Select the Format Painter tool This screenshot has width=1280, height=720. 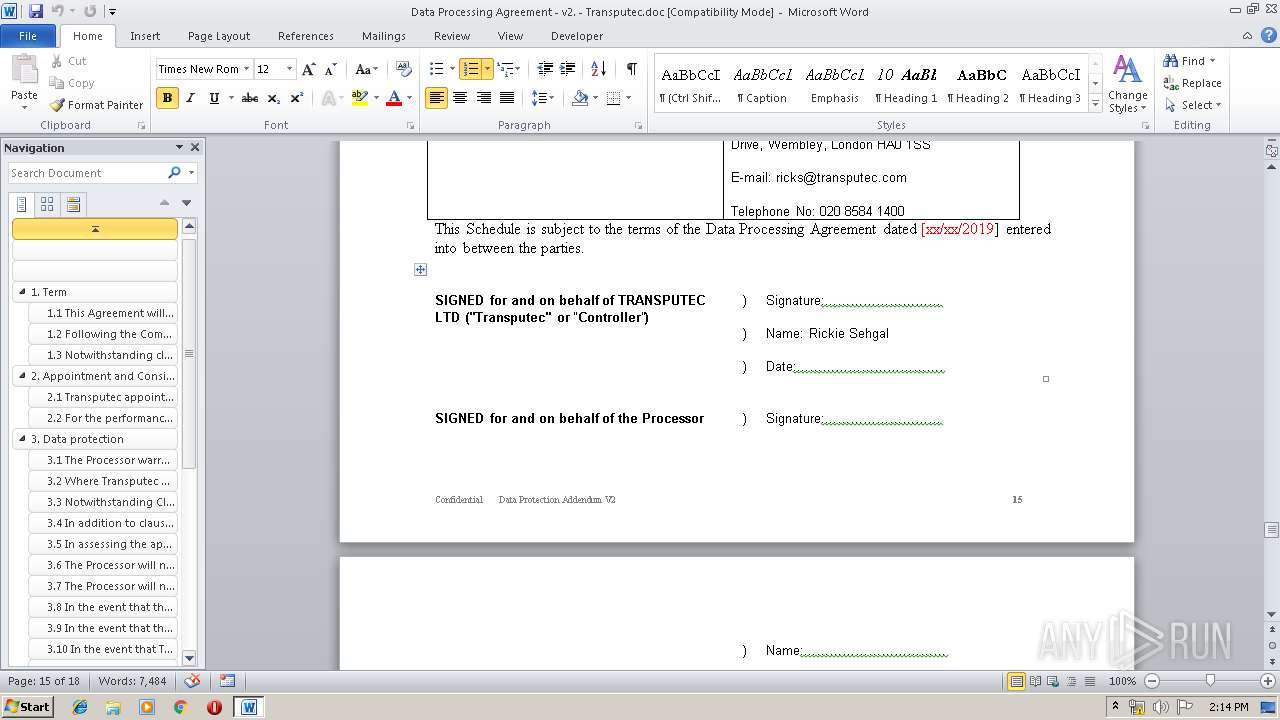[x=97, y=105]
